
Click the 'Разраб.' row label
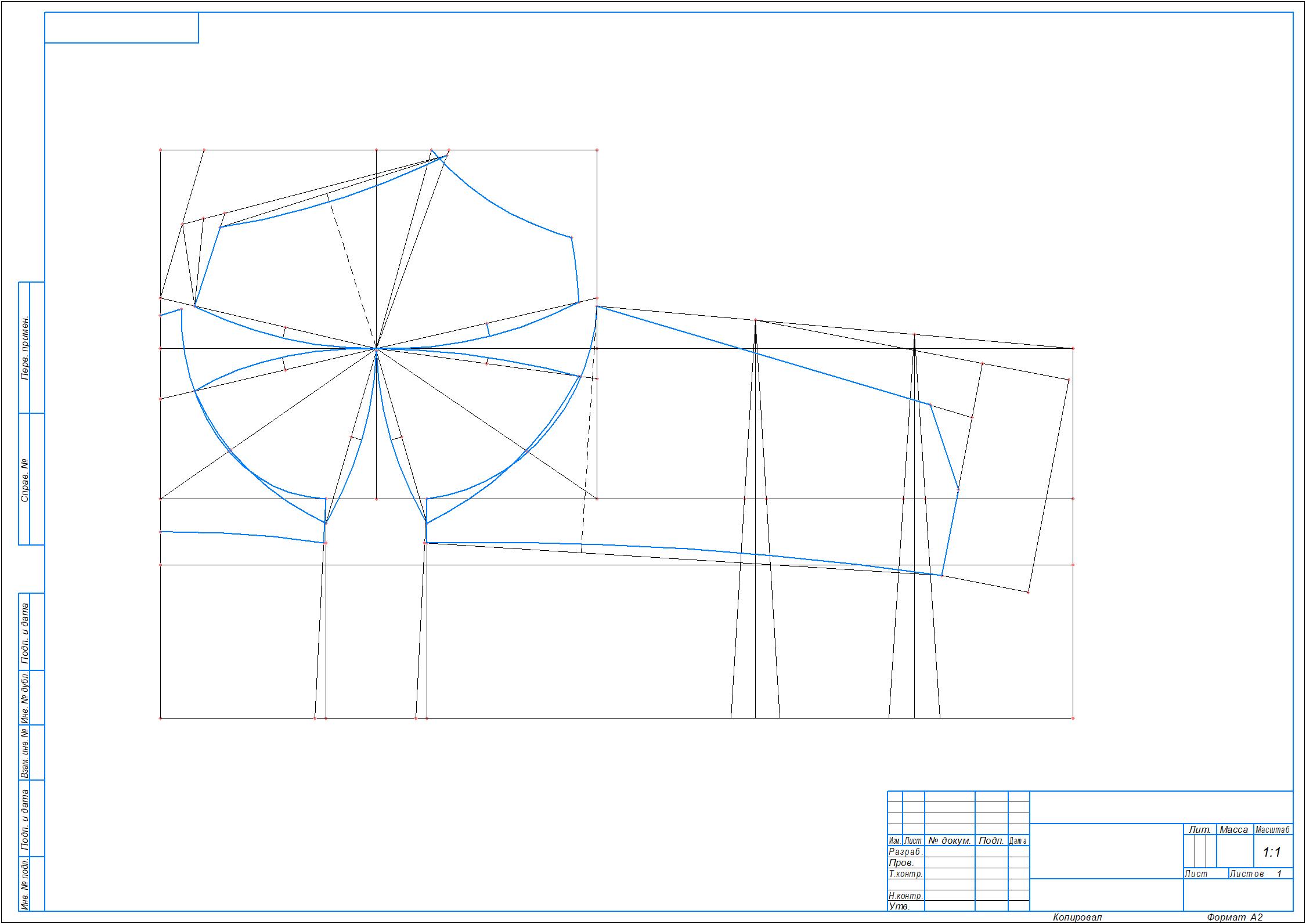click(x=905, y=851)
